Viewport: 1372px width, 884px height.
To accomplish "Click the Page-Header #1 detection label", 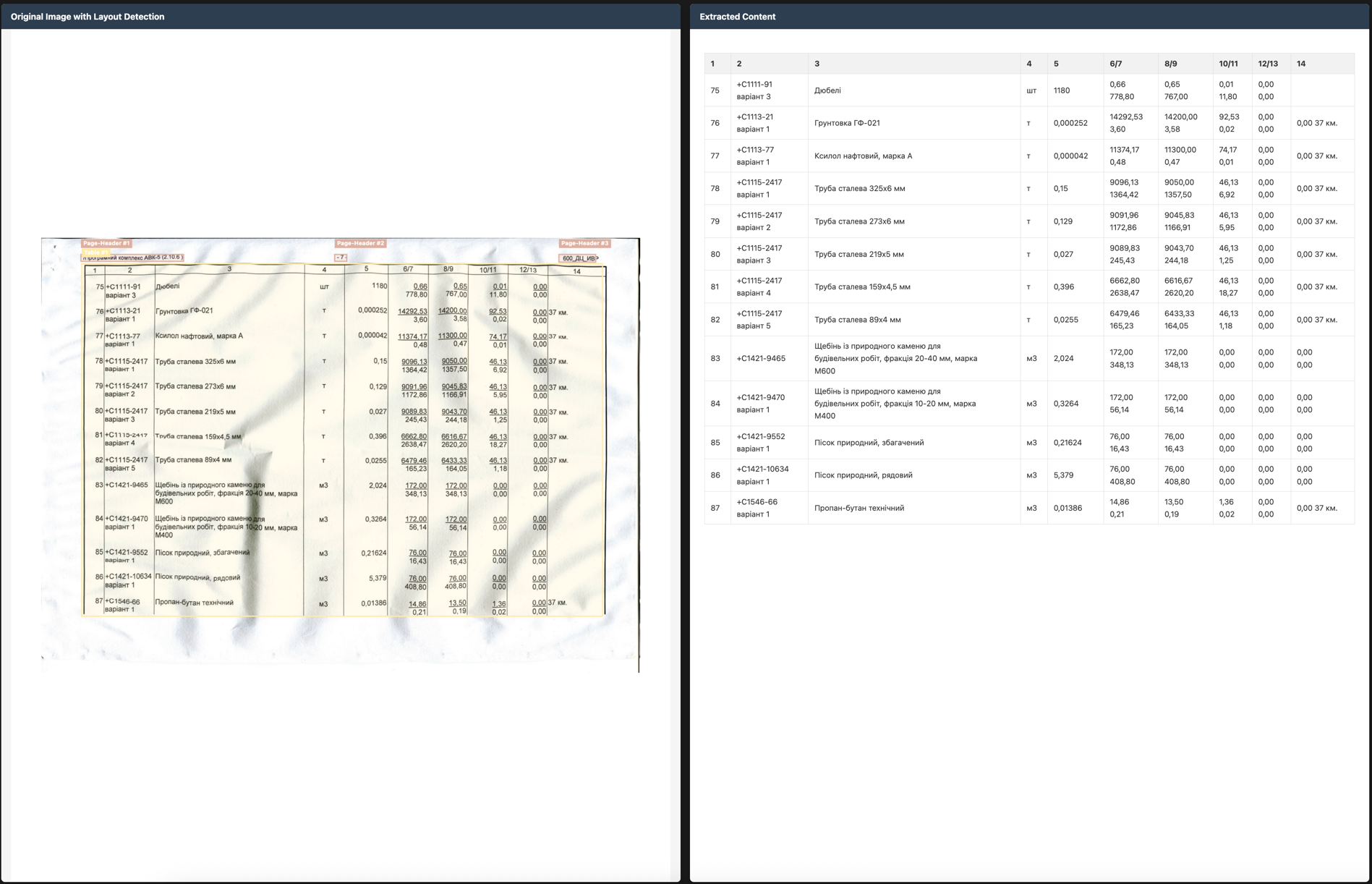I will pos(106,243).
